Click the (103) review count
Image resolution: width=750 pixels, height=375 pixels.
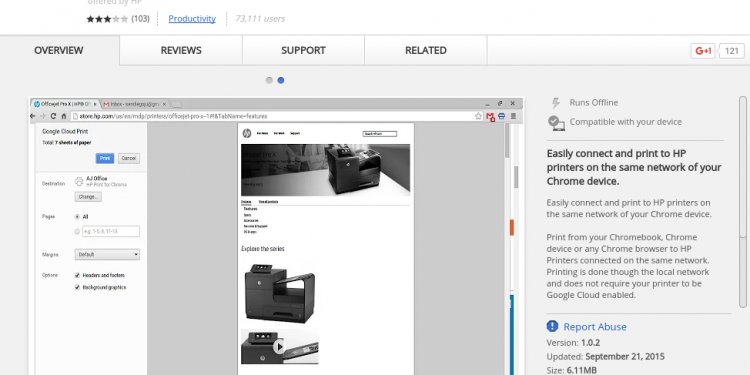140,19
